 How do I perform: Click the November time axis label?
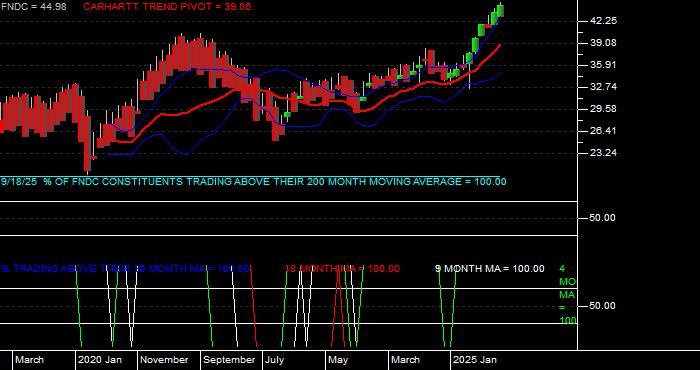[164, 360]
